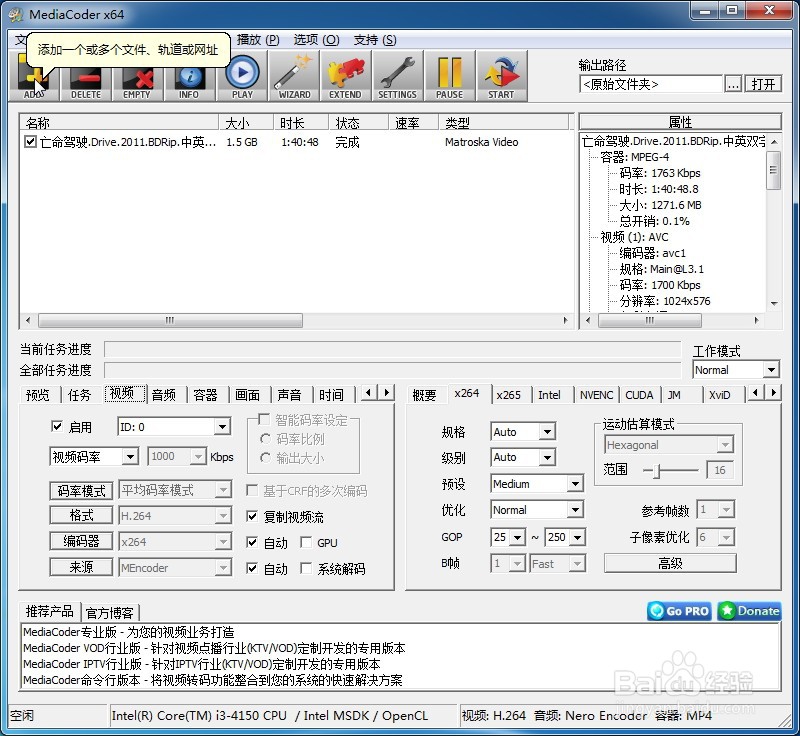Click the ADD files toolbar icon
800x736 pixels.
34,77
